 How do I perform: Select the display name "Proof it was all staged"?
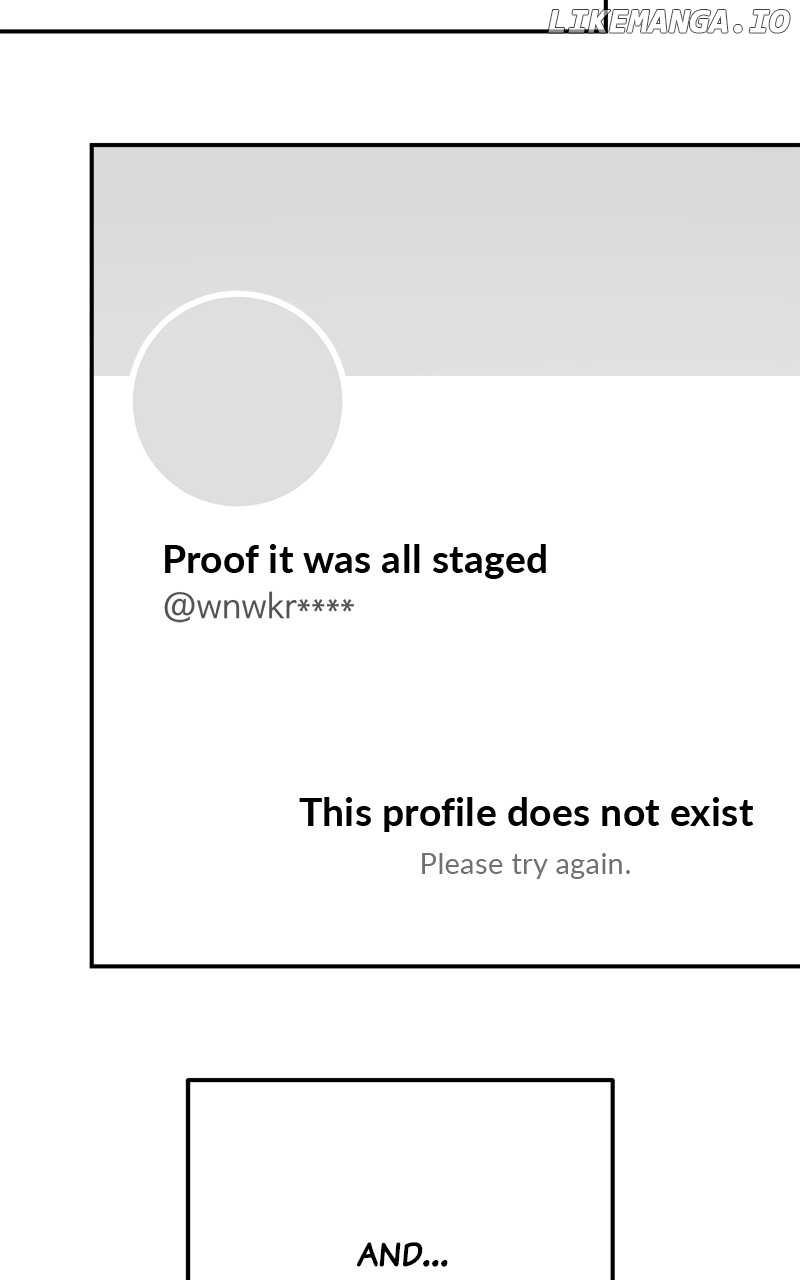click(355, 560)
